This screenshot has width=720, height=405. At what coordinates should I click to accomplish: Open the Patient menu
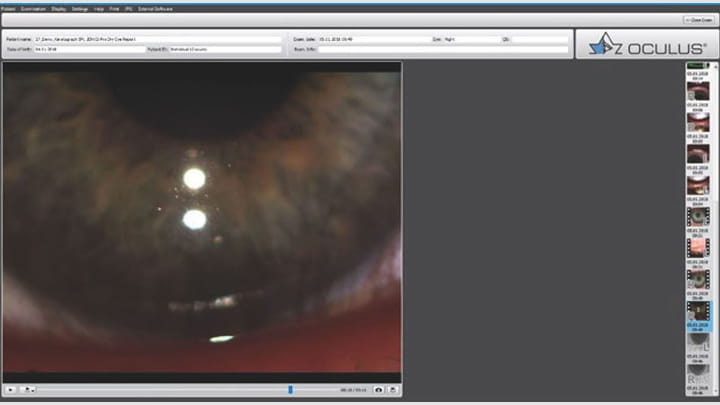pyautogui.click(x=9, y=8)
